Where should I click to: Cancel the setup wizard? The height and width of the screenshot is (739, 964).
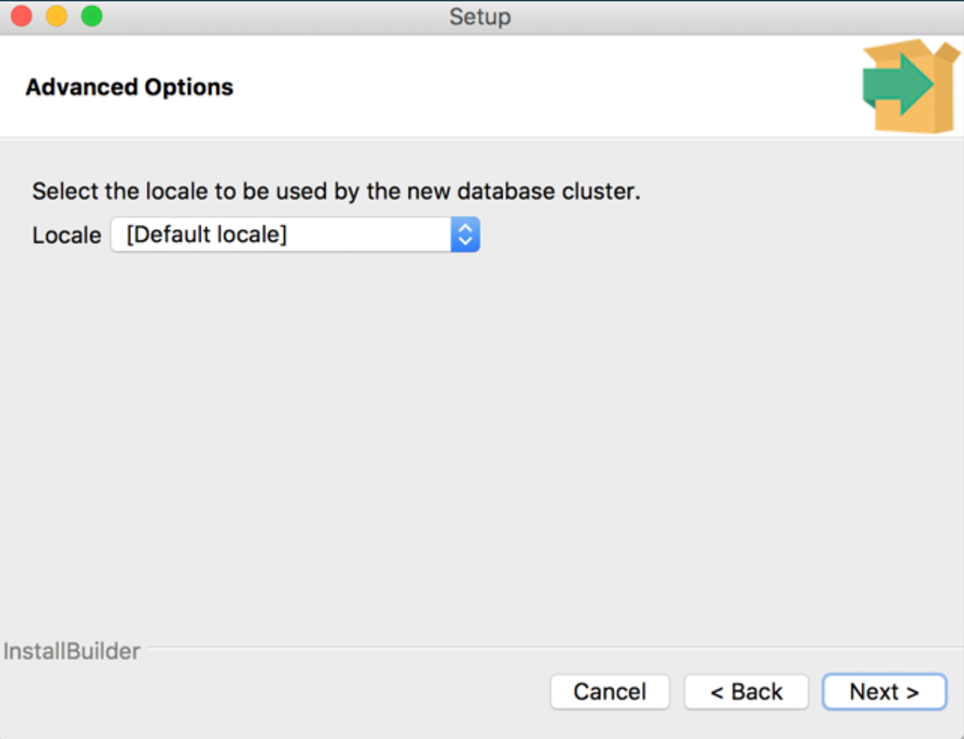[x=609, y=691]
